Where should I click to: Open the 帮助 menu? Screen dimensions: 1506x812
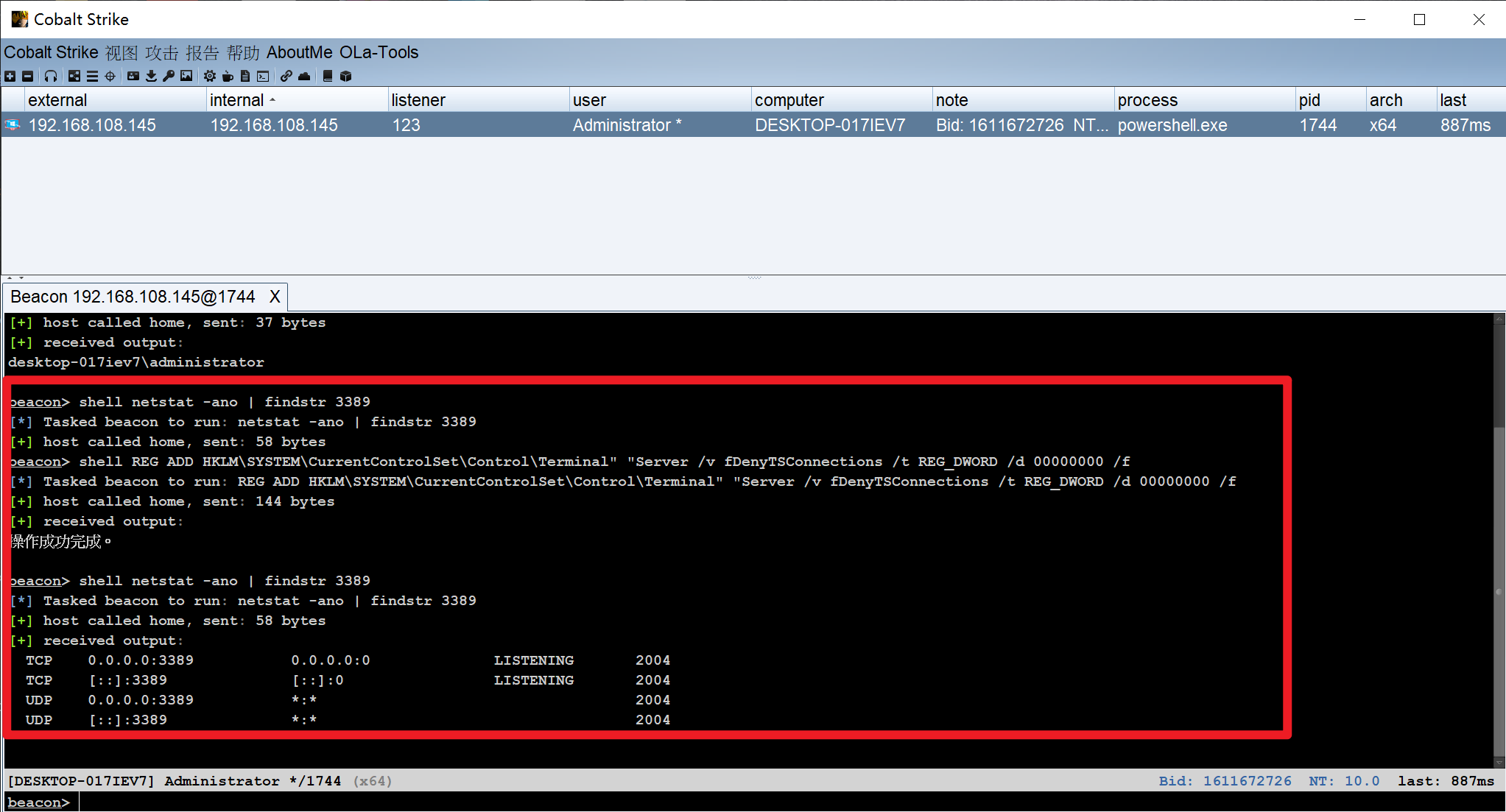tap(243, 52)
